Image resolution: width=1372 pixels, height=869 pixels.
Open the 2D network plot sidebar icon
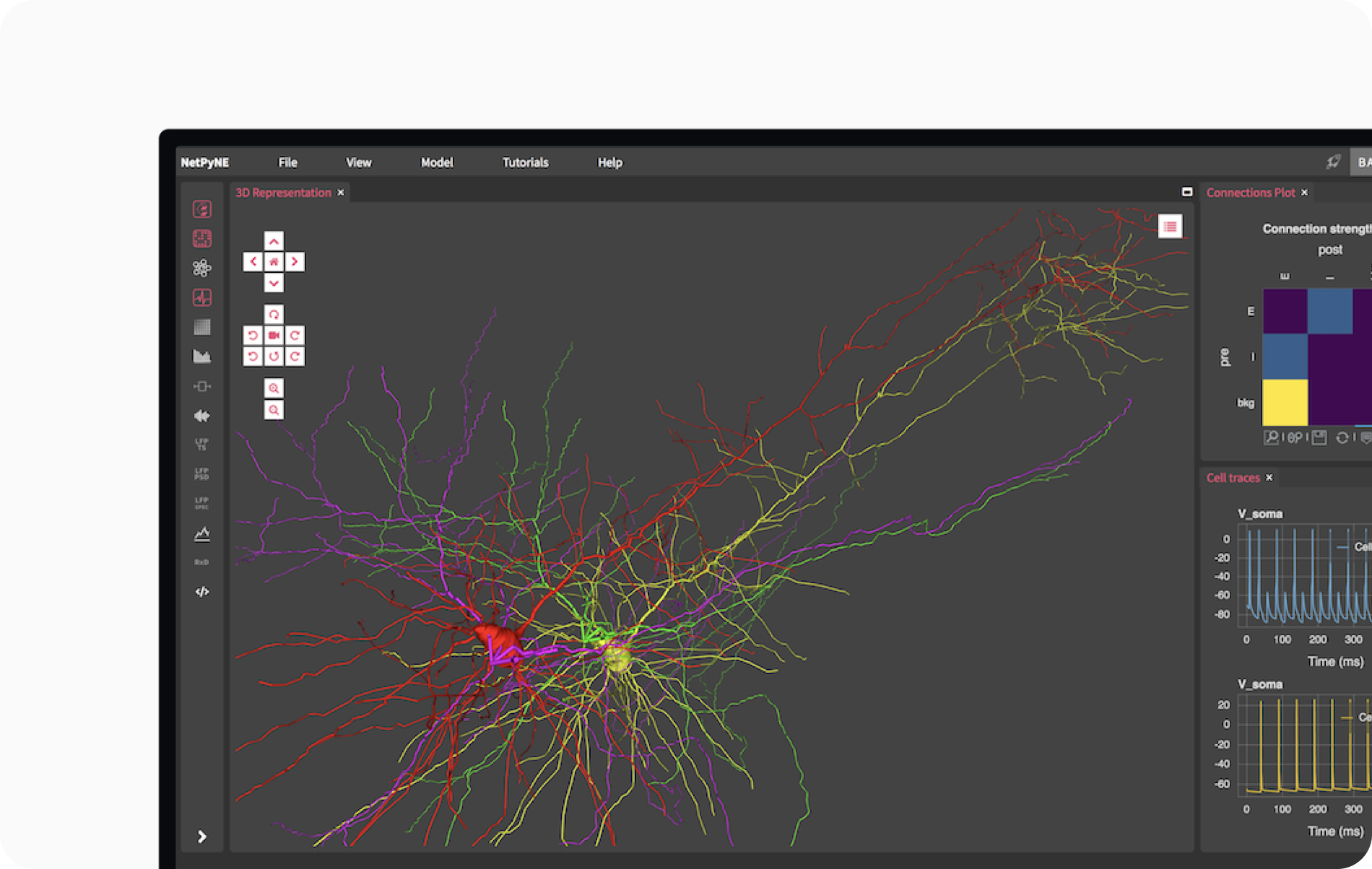pos(202,238)
